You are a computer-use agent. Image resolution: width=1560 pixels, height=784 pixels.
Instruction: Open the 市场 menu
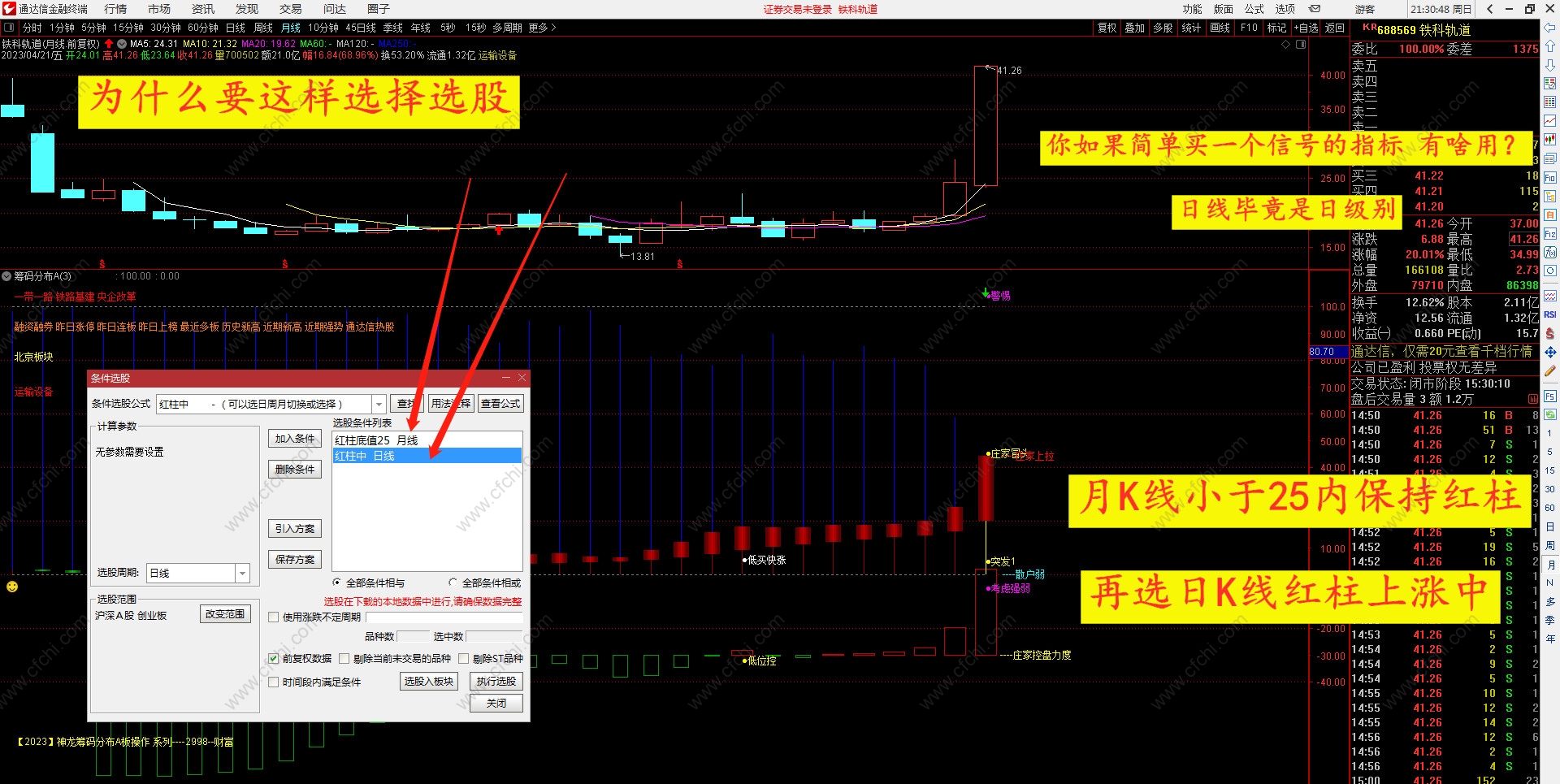click(x=159, y=9)
